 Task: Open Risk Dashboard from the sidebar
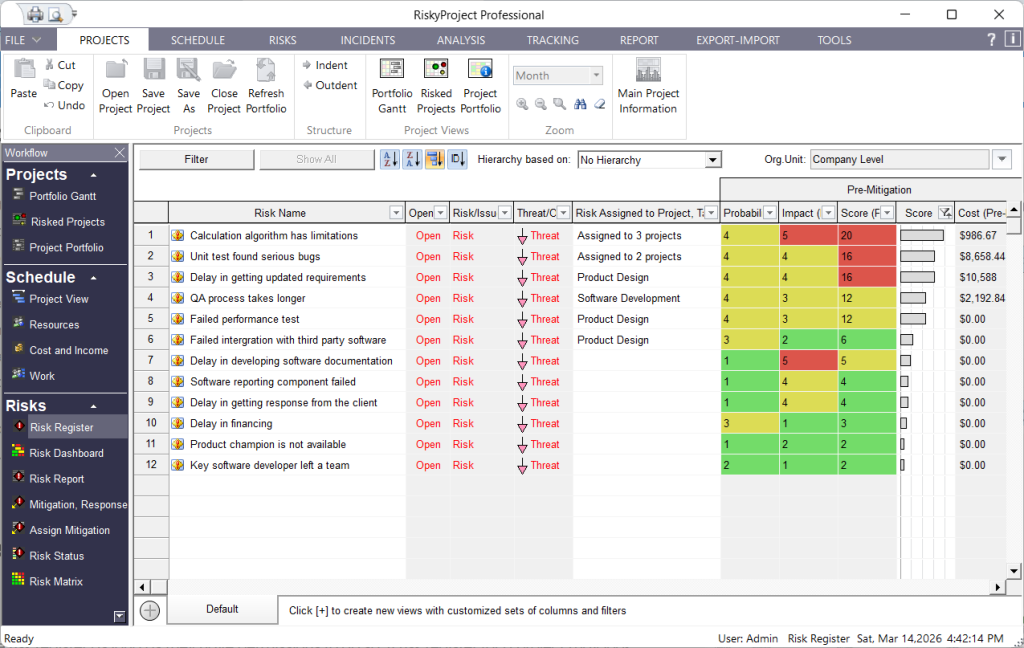coord(66,453)
